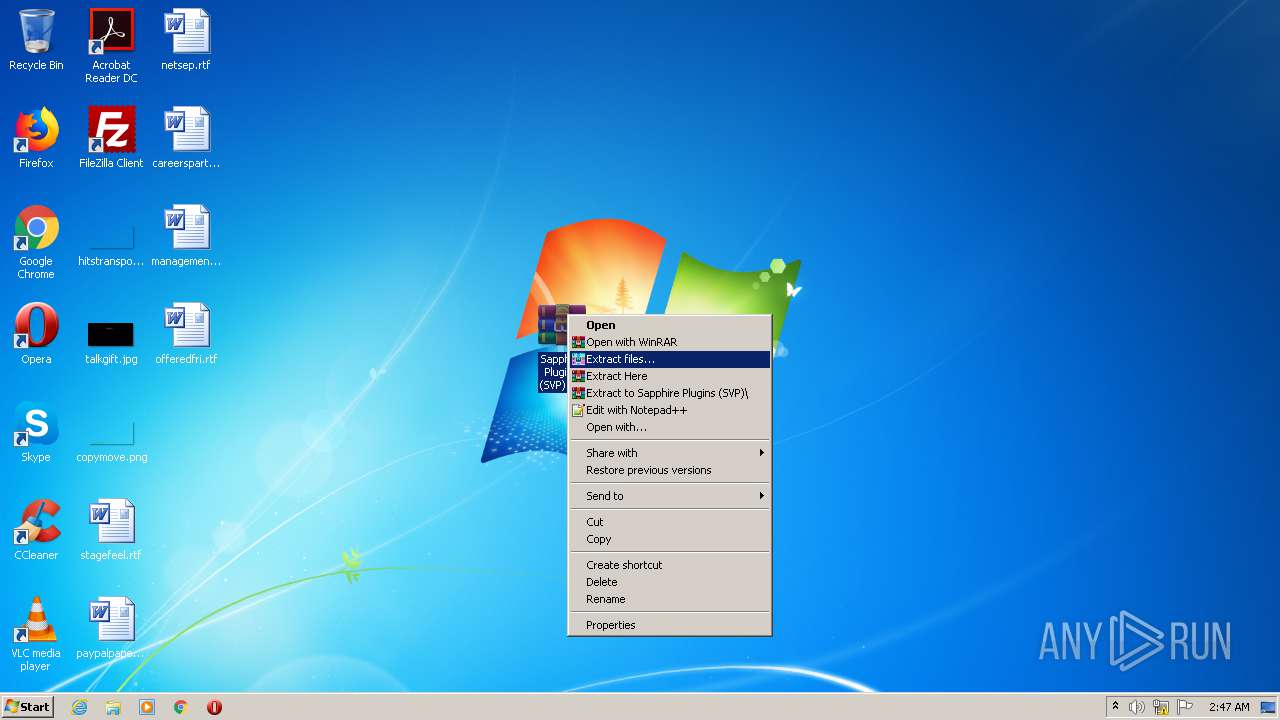The image size is (1280, 720).
Task: Expand the Send to submenu
Action: [x=669, y=496]
